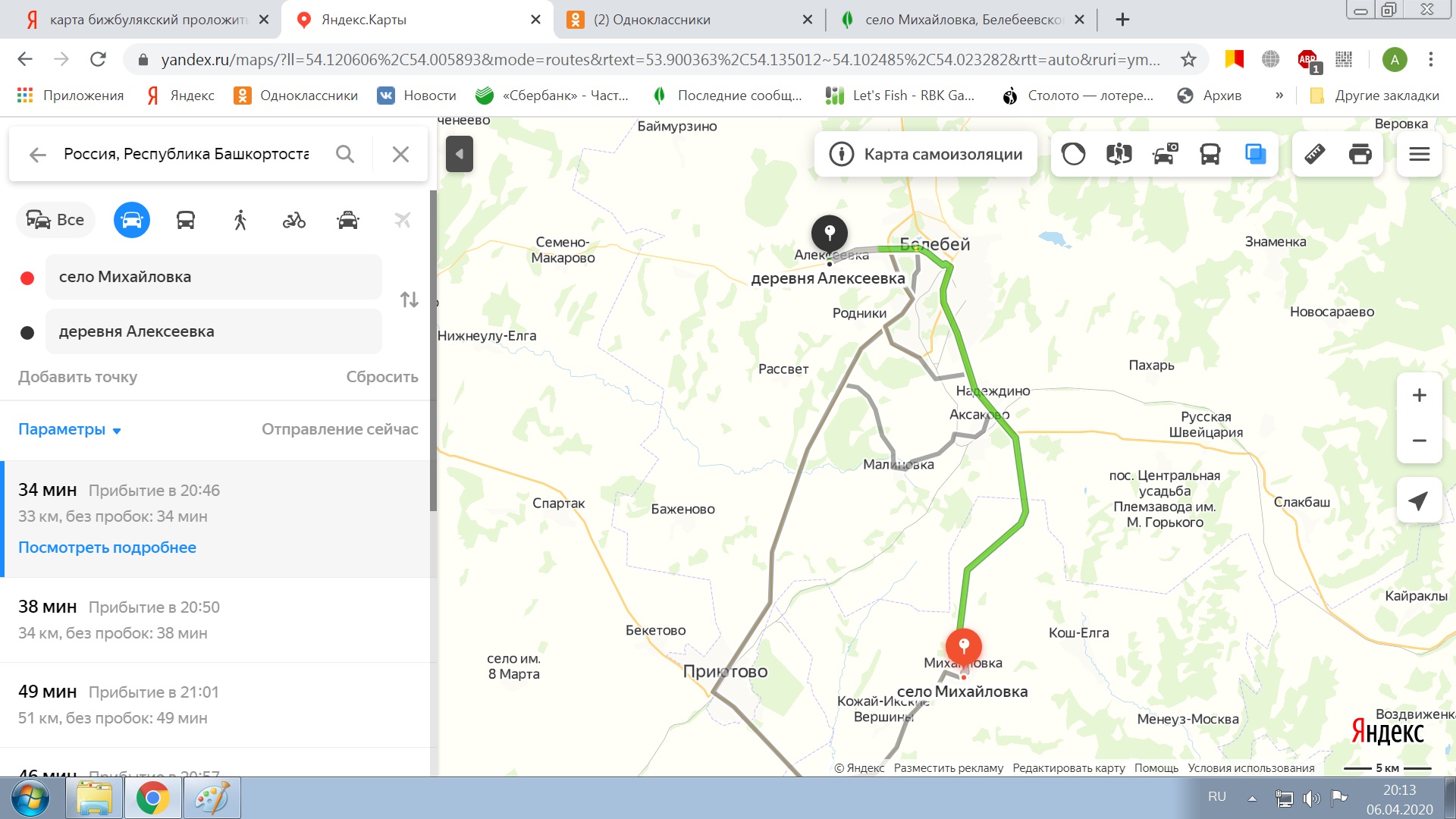Open Paint from the taskbar
1456x819 pixels.
212,799
